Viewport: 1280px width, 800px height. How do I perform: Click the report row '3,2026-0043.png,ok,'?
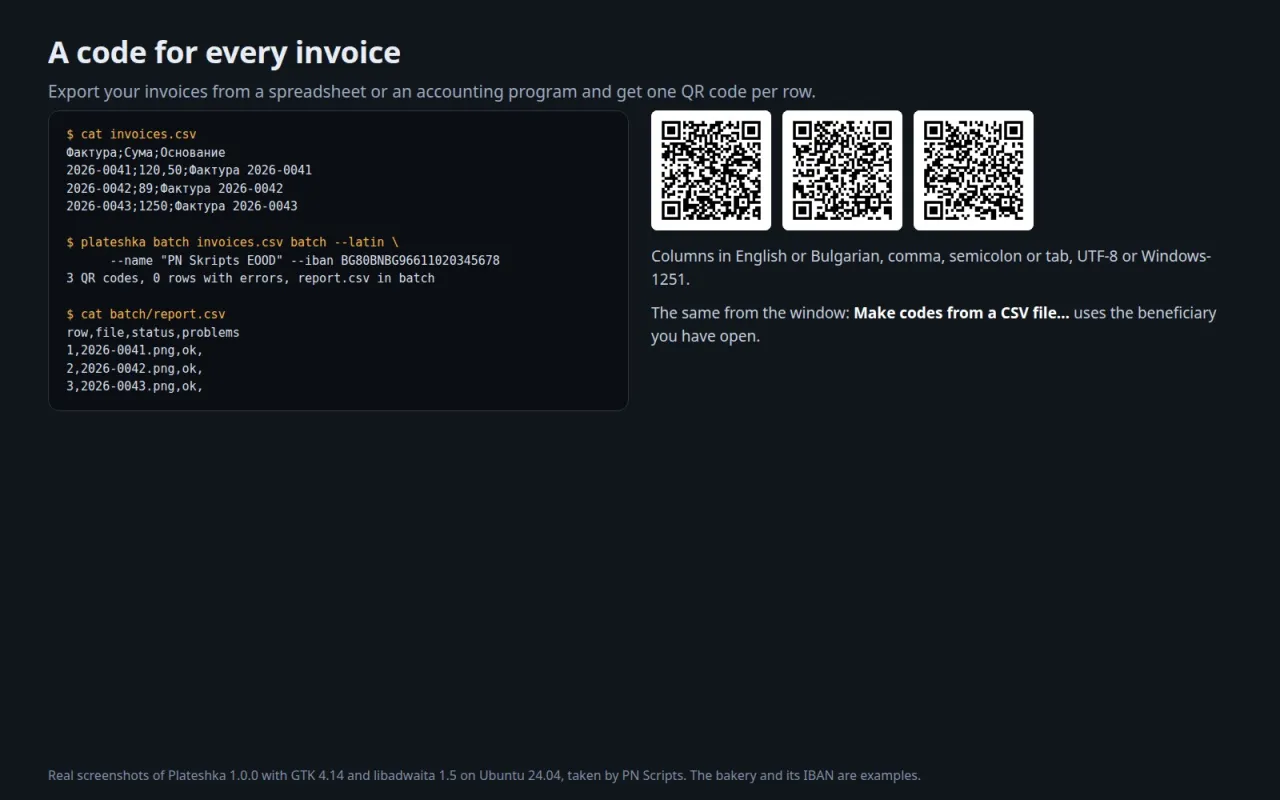[x=135, y=386]
